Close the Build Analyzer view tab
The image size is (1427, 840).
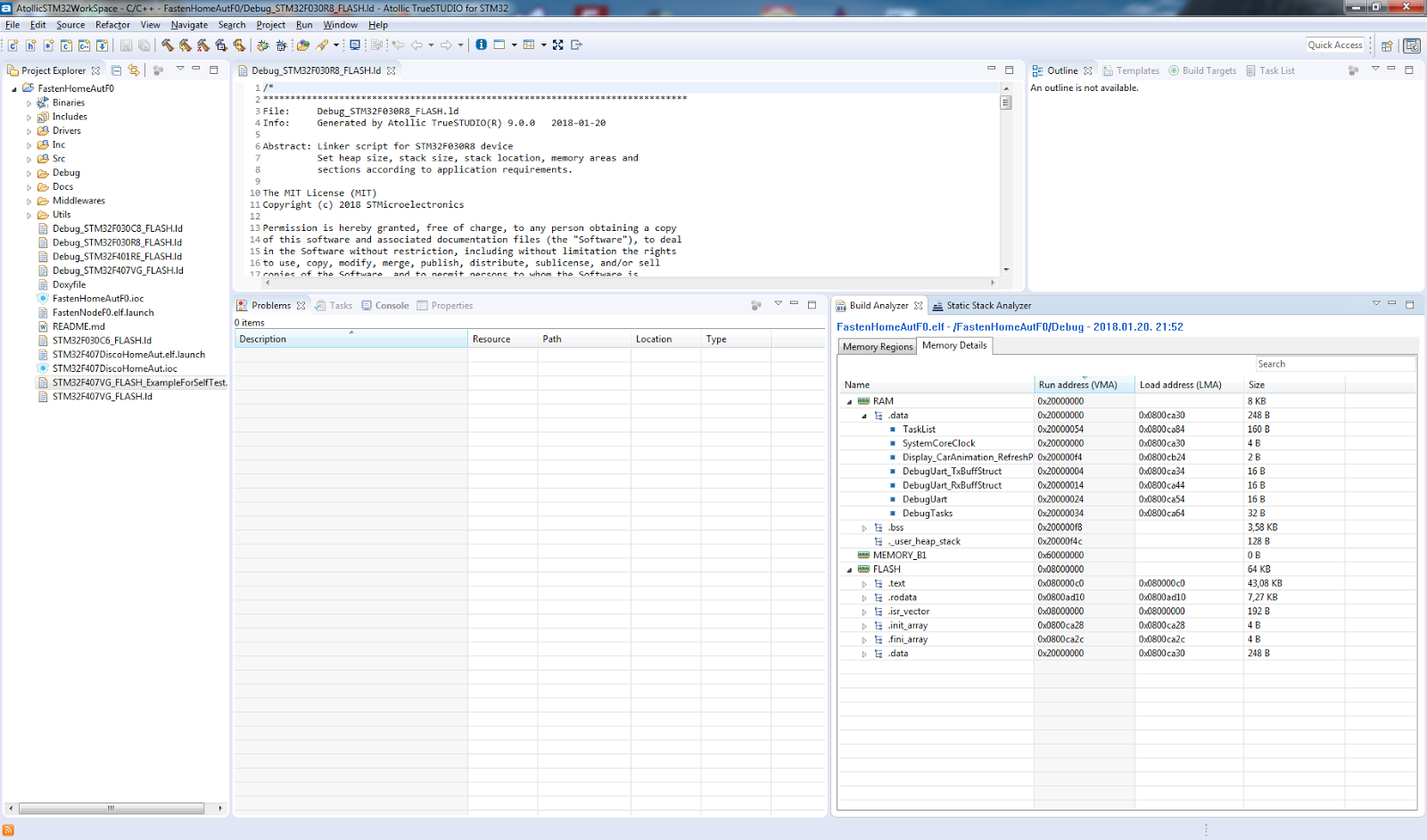[919, 306]
